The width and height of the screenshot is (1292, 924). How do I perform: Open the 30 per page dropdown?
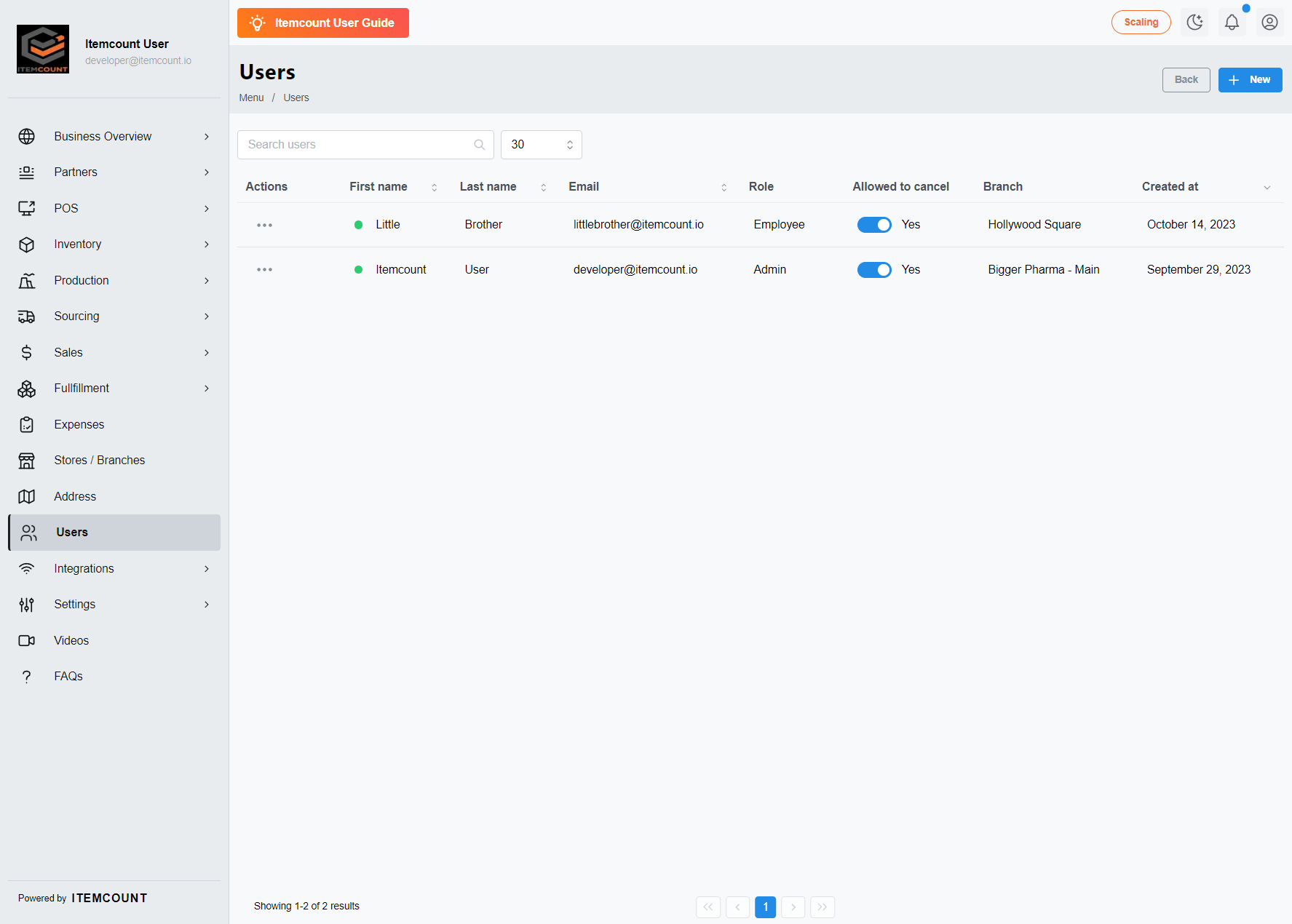pyautogui.click(x=542, y=145)
